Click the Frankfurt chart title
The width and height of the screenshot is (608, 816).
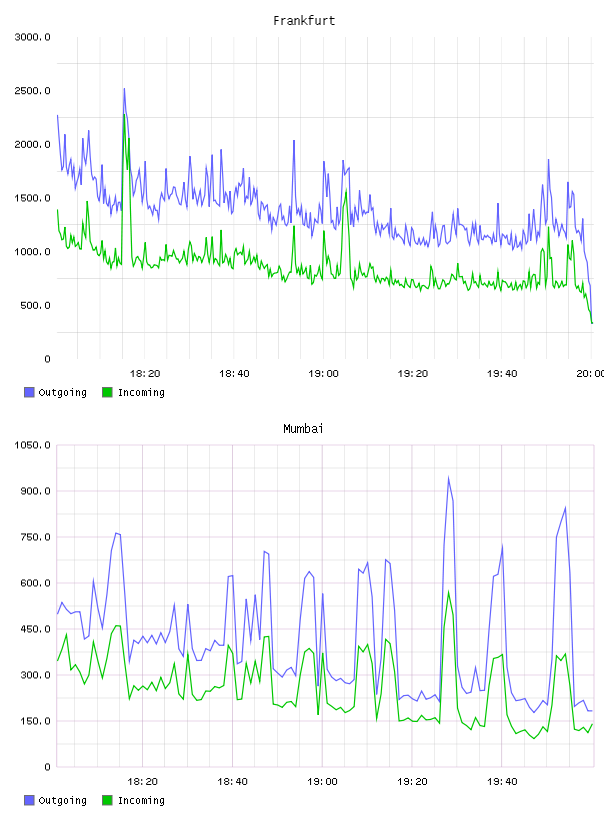(304, 21)
